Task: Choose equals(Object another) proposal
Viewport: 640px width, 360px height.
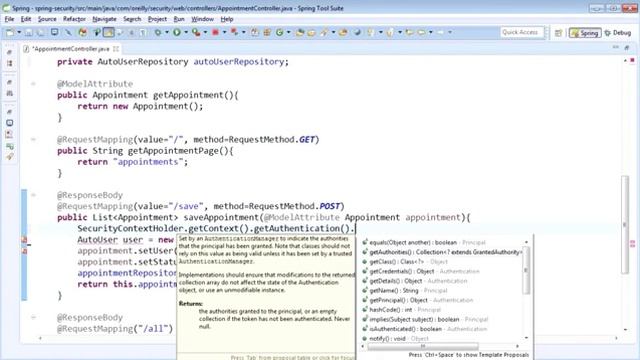Action: [443, 242]
